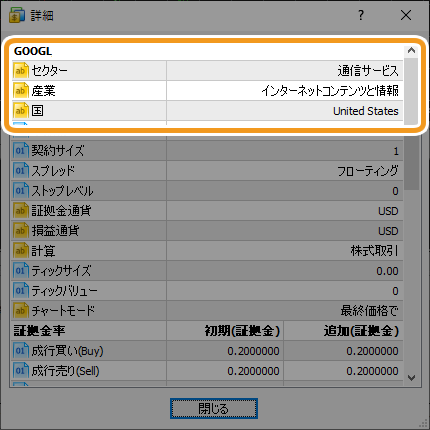Click the USD value for 証拠金通貨
430x430 pixels.
pyautogui.click(x=388, y=211)
